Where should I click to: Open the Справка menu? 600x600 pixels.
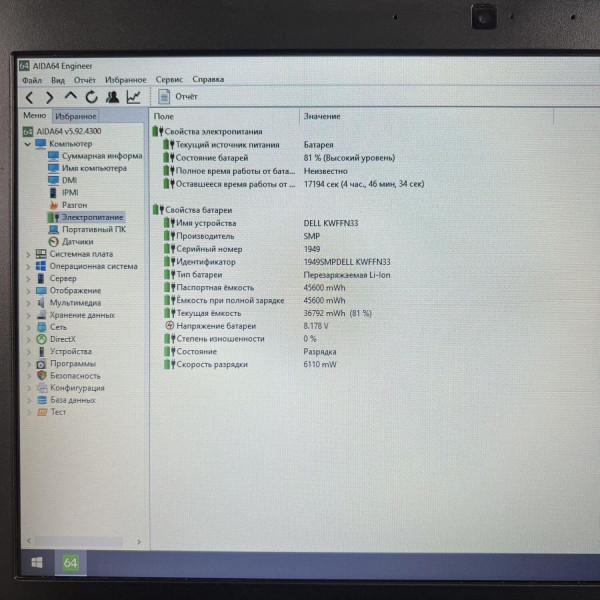pos(208,79)
